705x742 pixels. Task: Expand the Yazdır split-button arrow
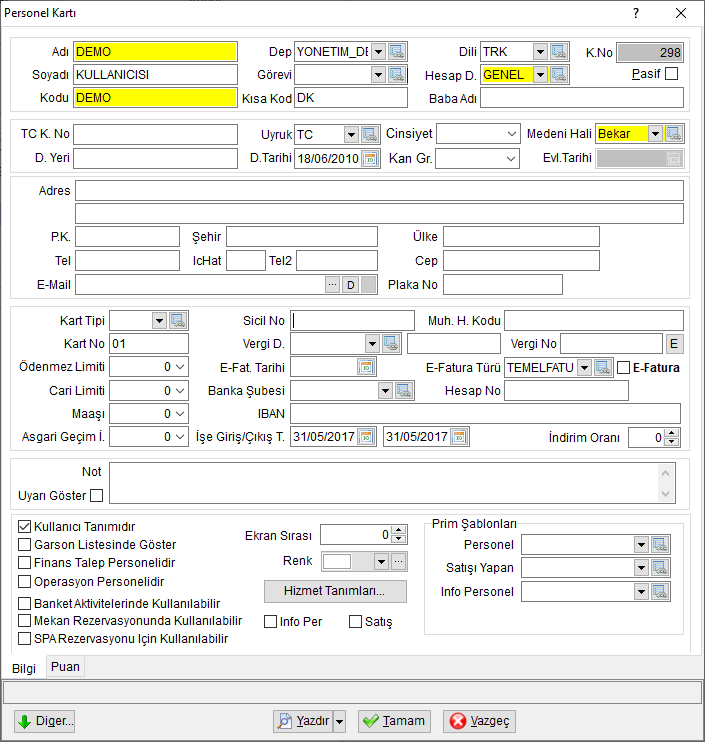click(x=339, y=722)
